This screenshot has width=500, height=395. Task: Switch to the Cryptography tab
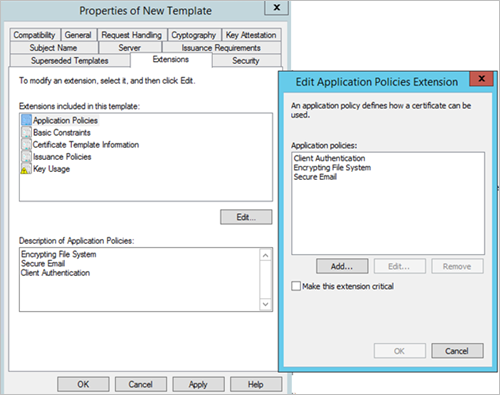[194, 35]
